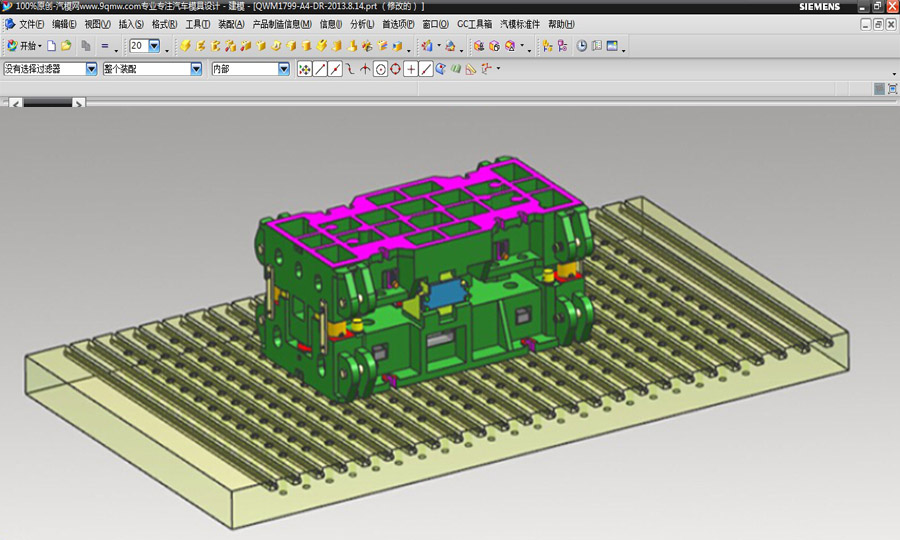The width and height of the screenshot is (900, 540).
Task: Toggle the enable snap point button
Action: [305, 69]
